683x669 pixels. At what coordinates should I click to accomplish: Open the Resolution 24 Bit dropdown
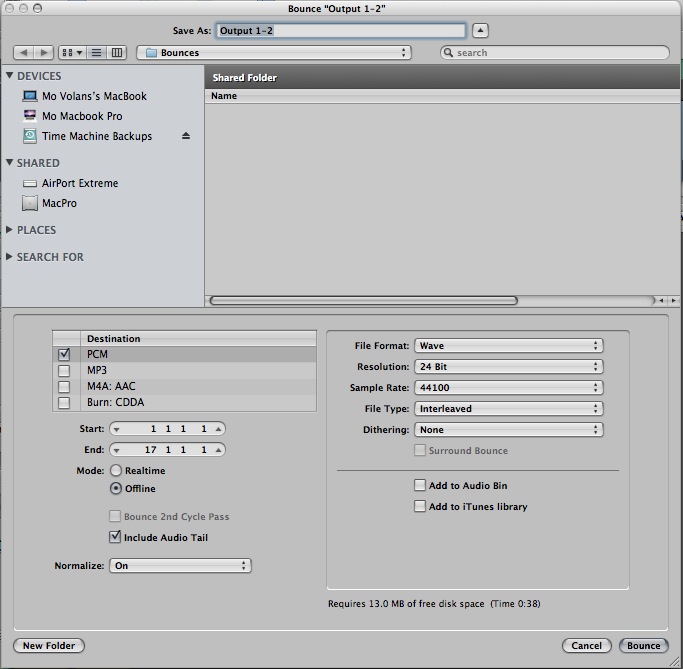509,367
